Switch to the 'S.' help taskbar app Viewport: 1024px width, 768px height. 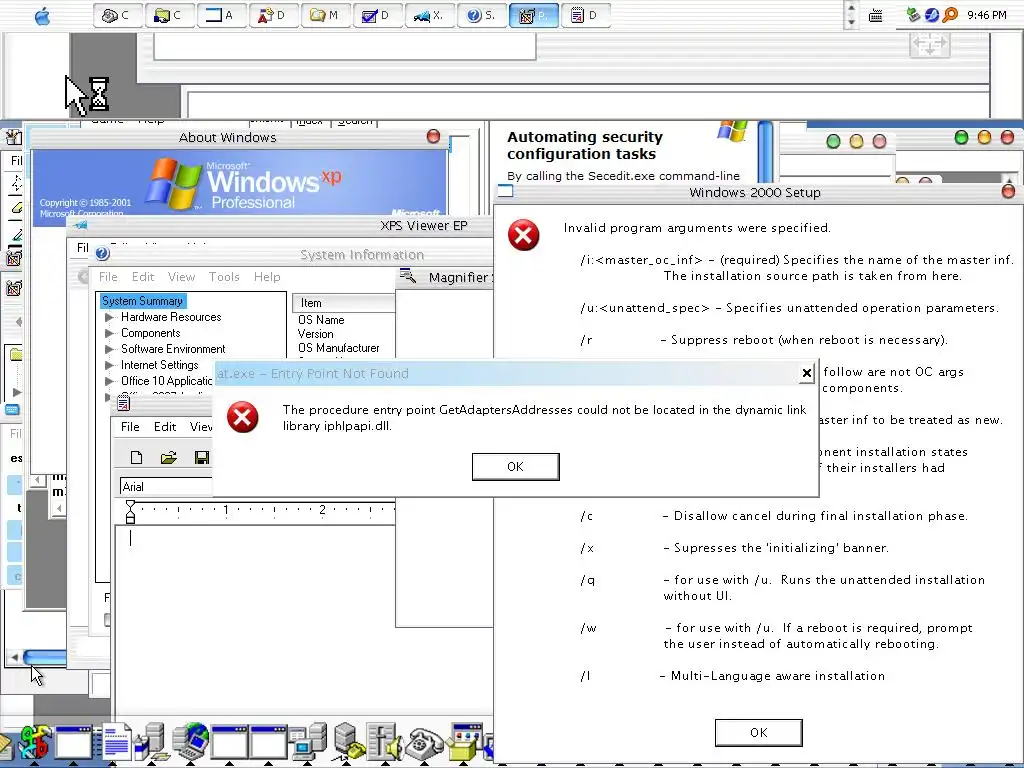pyautogui.click(x=482, y=15)
